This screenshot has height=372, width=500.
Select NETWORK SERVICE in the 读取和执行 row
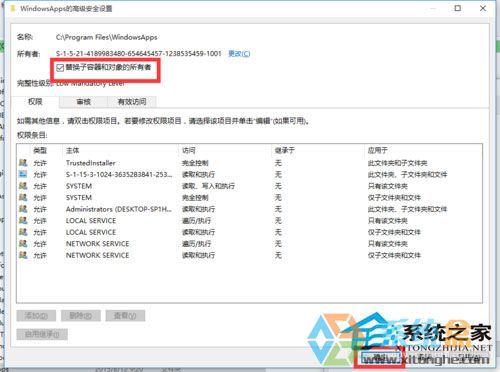coord(97,255)
